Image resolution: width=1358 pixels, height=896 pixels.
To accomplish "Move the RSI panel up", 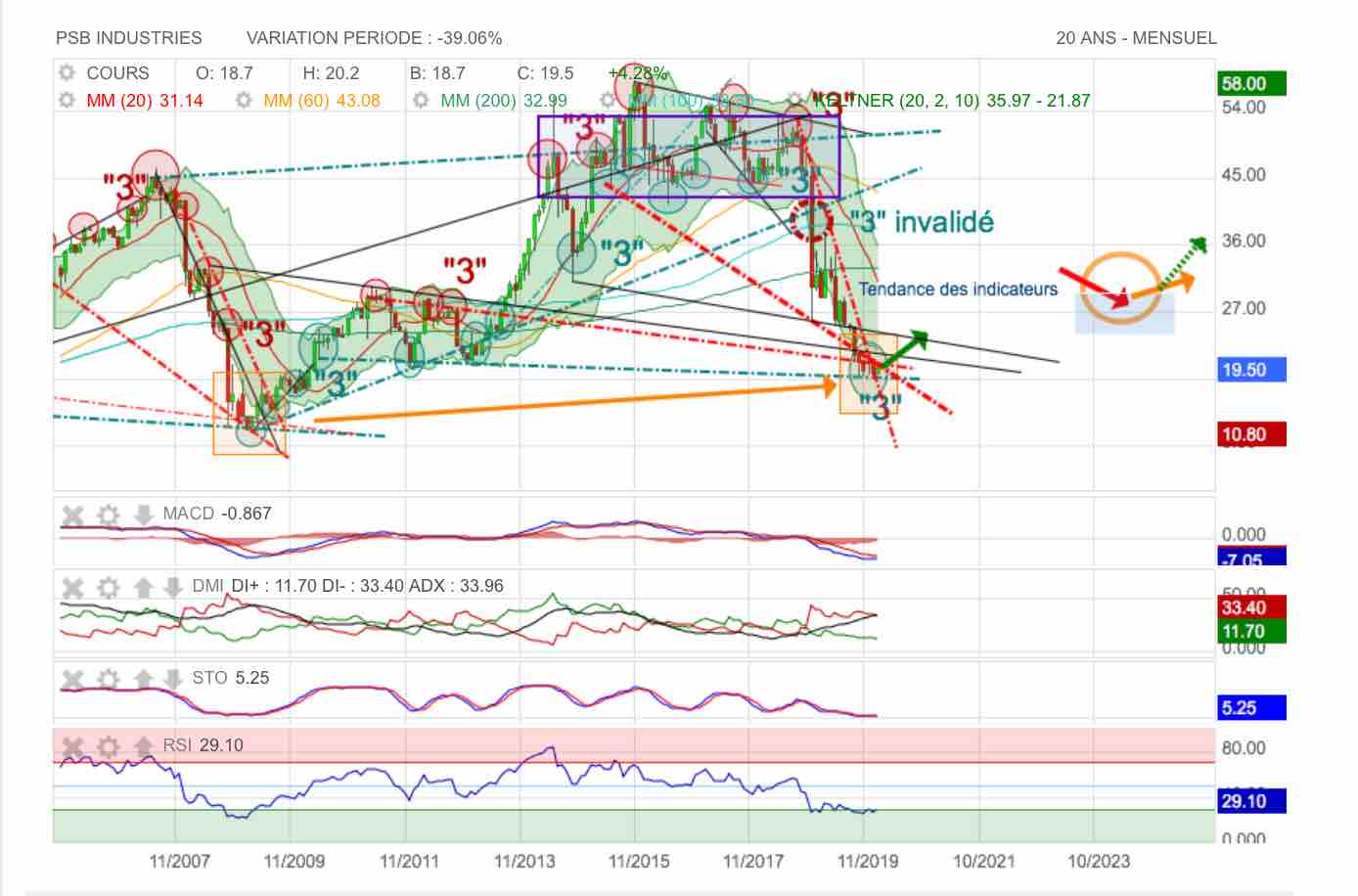I will [144, 746].
